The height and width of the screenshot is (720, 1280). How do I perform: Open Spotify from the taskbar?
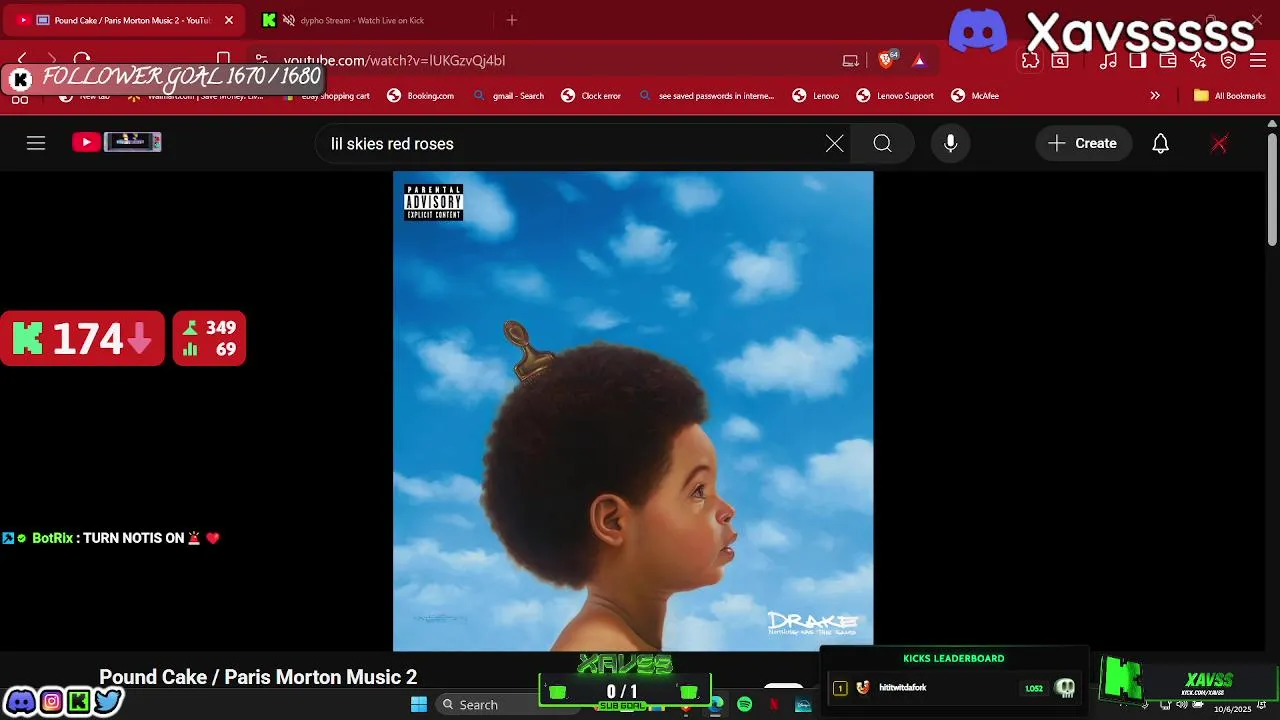[x=744, y=705]
